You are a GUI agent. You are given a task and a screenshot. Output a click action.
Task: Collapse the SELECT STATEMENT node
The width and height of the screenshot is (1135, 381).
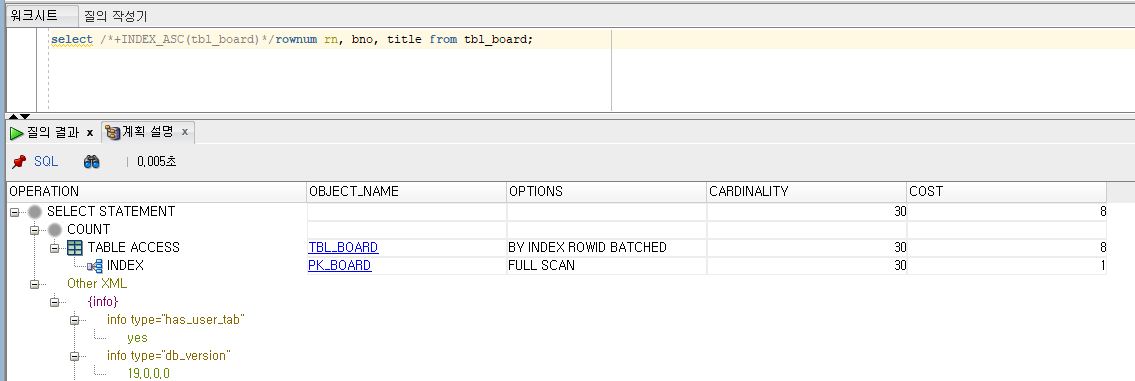[x=14, y=212]
